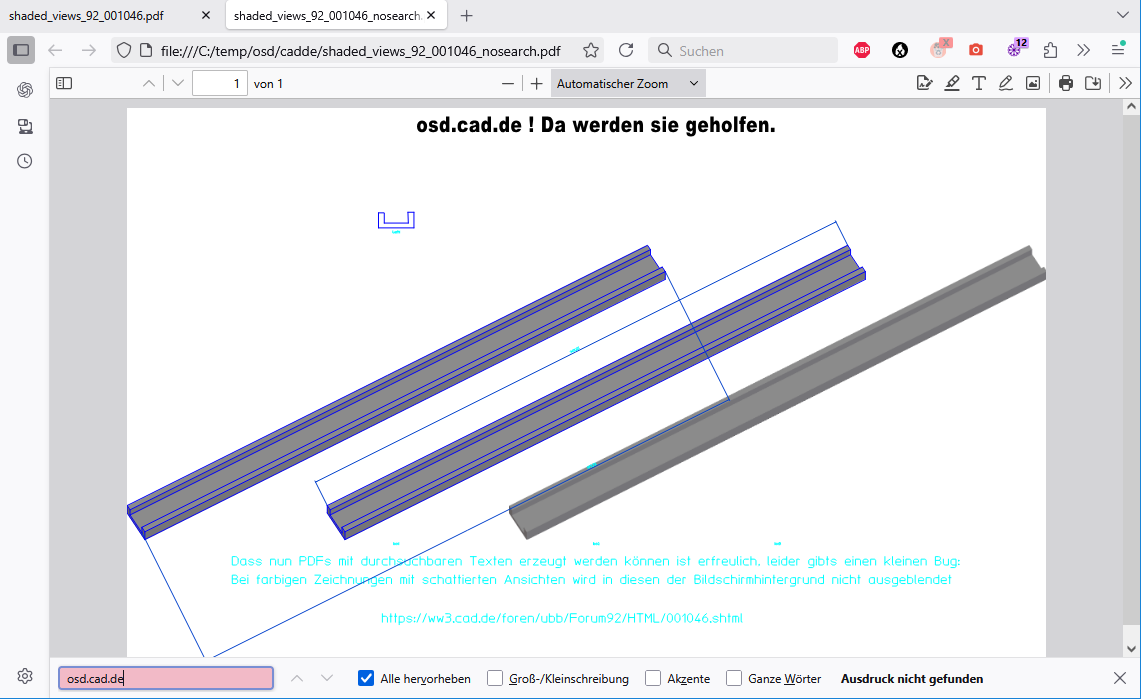The height and width of the screenshot is (699, 1141).
Task: Click the PDF page number field
Action: [x=220, y=84]
